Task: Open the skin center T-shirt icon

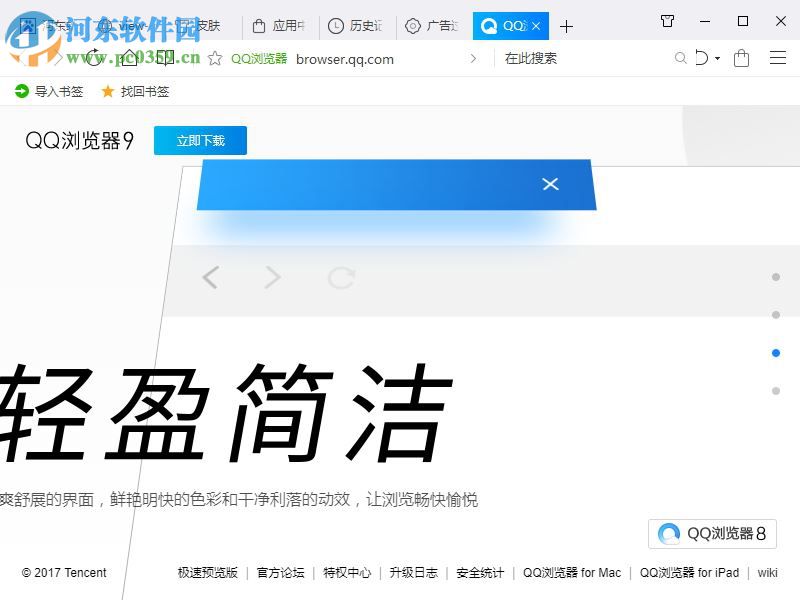Action: point(667,21)
